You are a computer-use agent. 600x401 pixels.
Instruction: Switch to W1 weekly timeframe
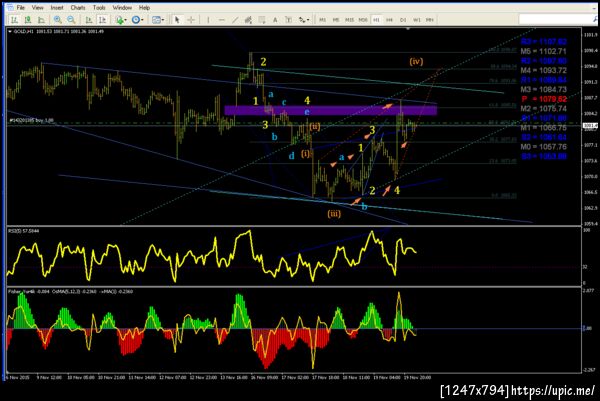(416, 20)
